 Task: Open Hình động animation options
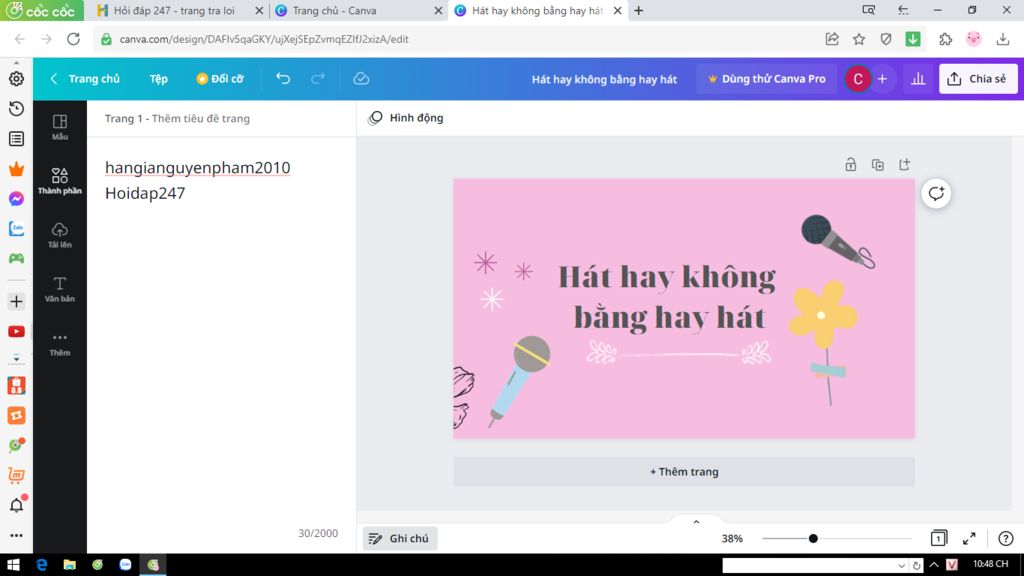[406, 118]
